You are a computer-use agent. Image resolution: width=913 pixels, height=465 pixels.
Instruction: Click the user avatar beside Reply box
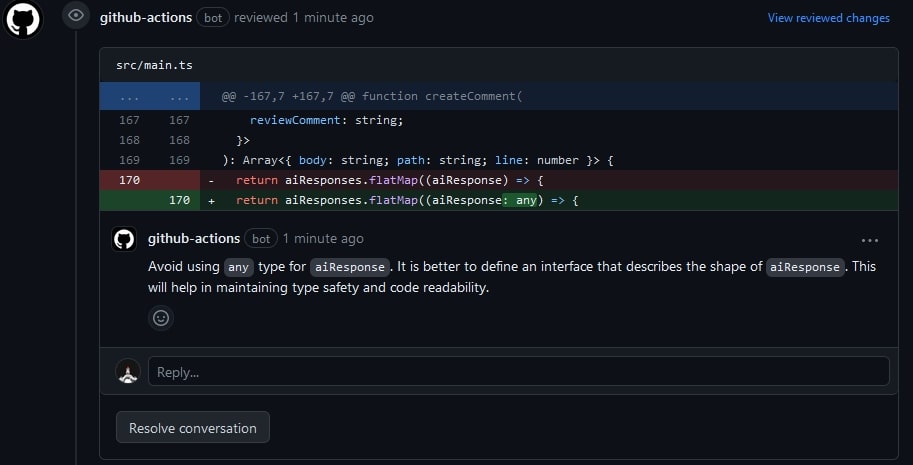pos(128,372)
